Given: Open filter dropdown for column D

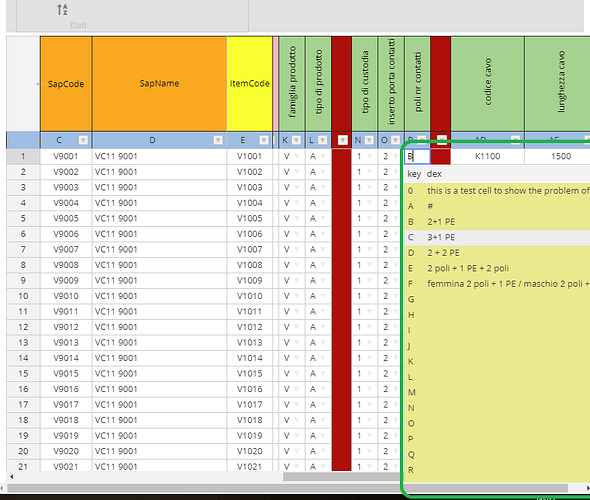Looking at the screenshot, I should (218, 140).
